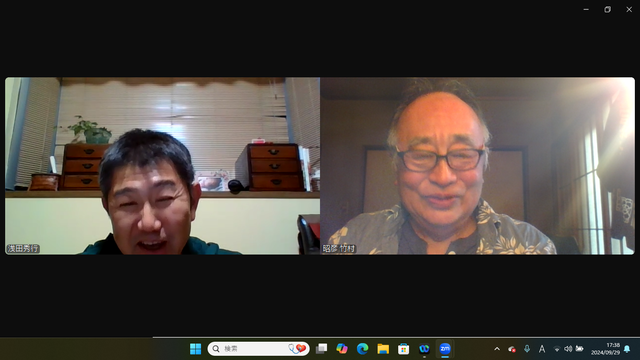
Task: Select the left participant video tile
Action: [x=162, y=166]
